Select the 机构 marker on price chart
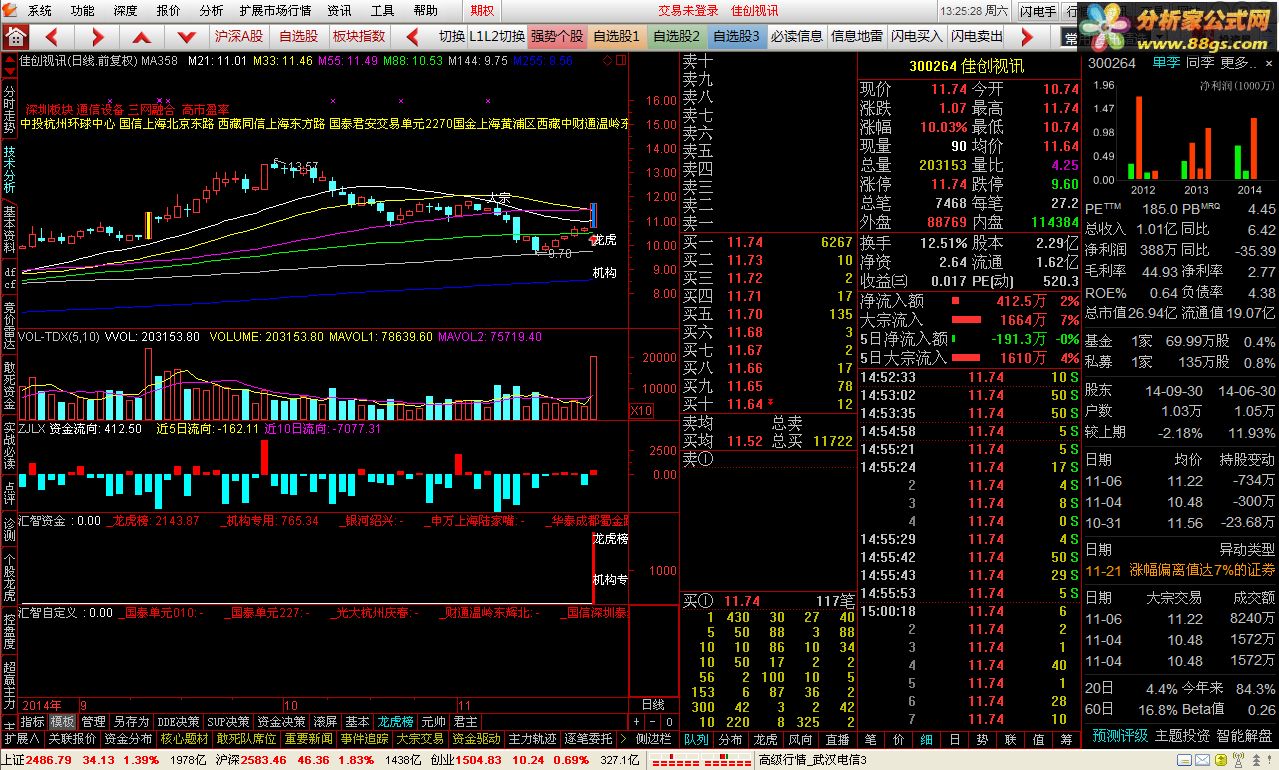This screenshot has height=770, width=1279. coord(604,272)
